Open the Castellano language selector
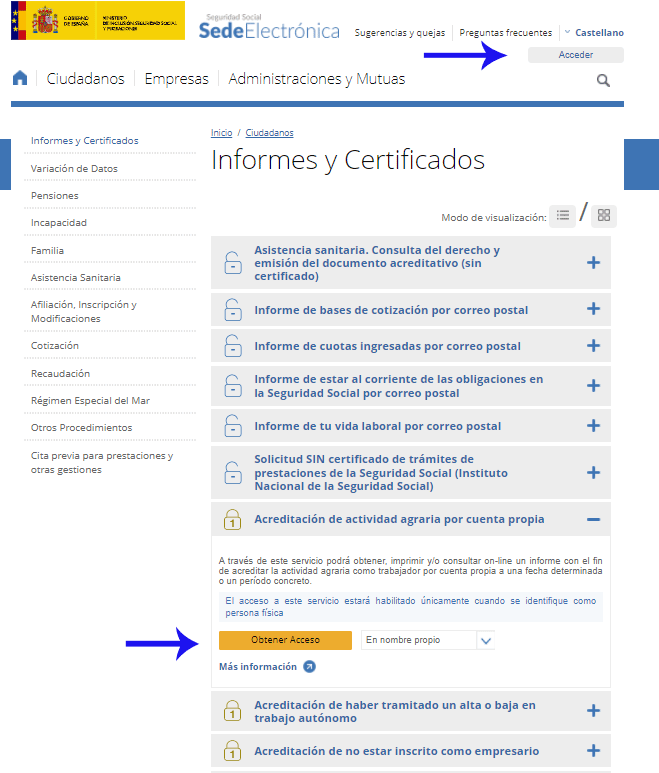This screenshot has width=659, height=773. coord(593,33)
